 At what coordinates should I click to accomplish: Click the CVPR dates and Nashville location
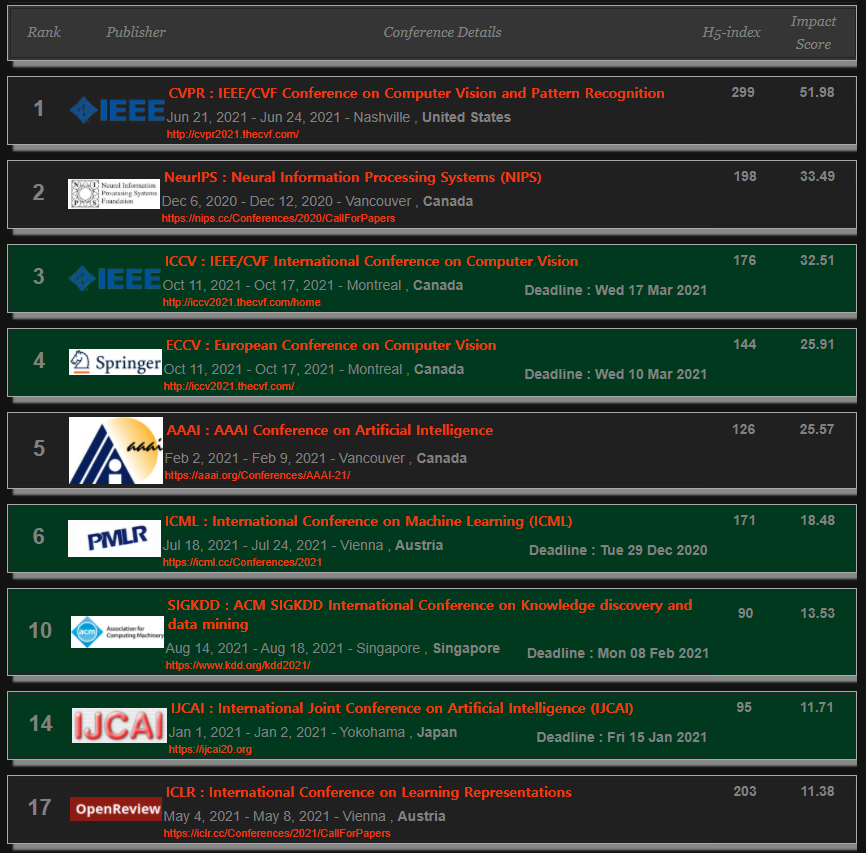coord(339,117)
